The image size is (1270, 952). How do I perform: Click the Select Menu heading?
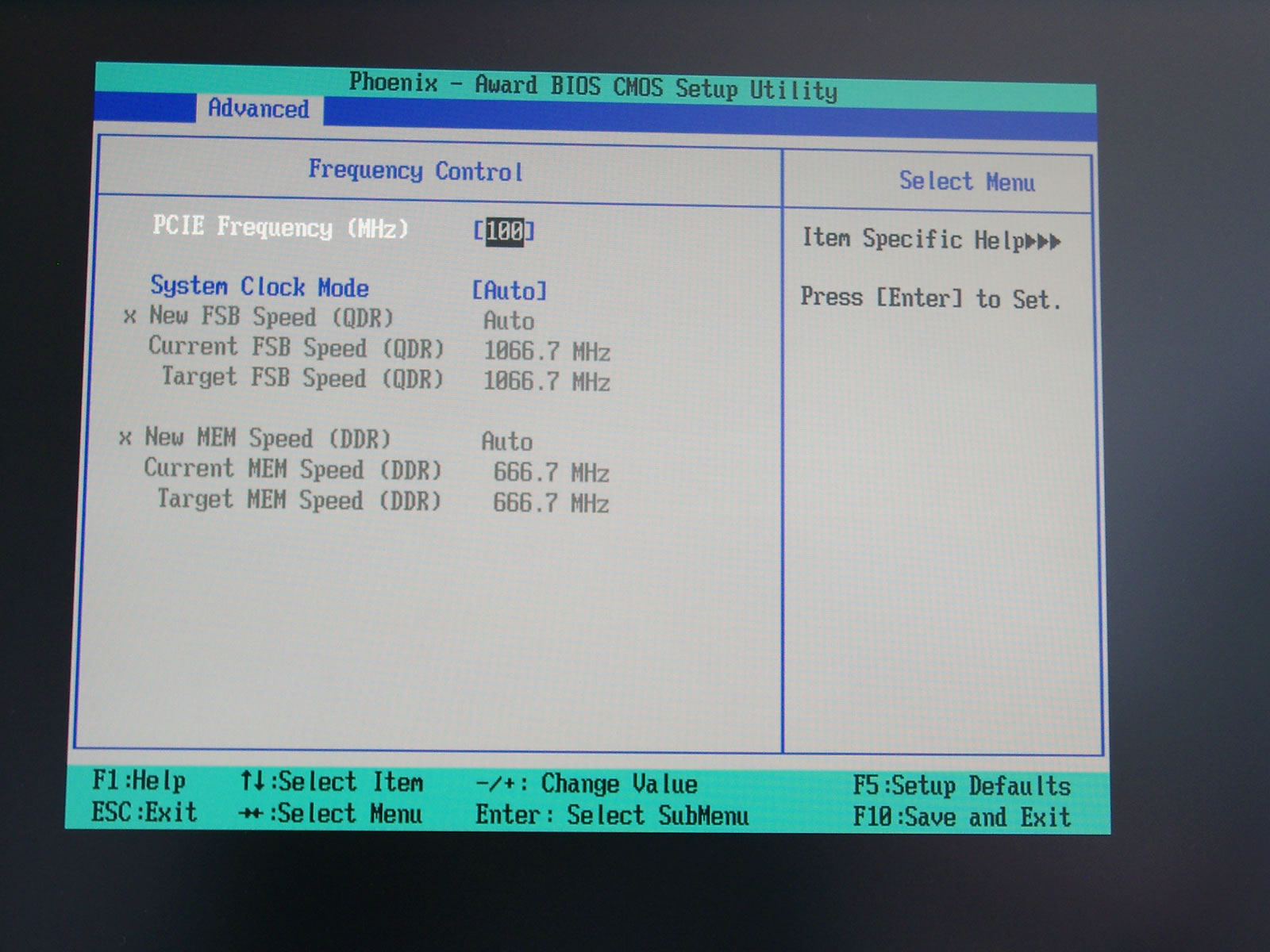[967, 182]
